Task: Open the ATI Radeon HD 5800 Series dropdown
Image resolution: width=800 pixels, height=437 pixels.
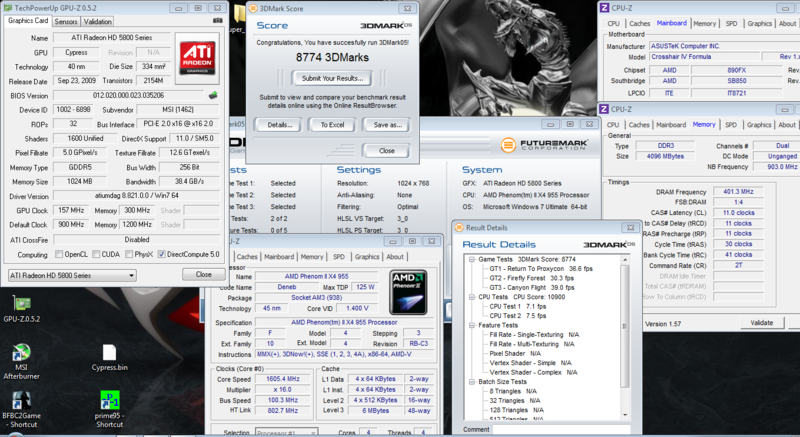Action: [71, 274]
